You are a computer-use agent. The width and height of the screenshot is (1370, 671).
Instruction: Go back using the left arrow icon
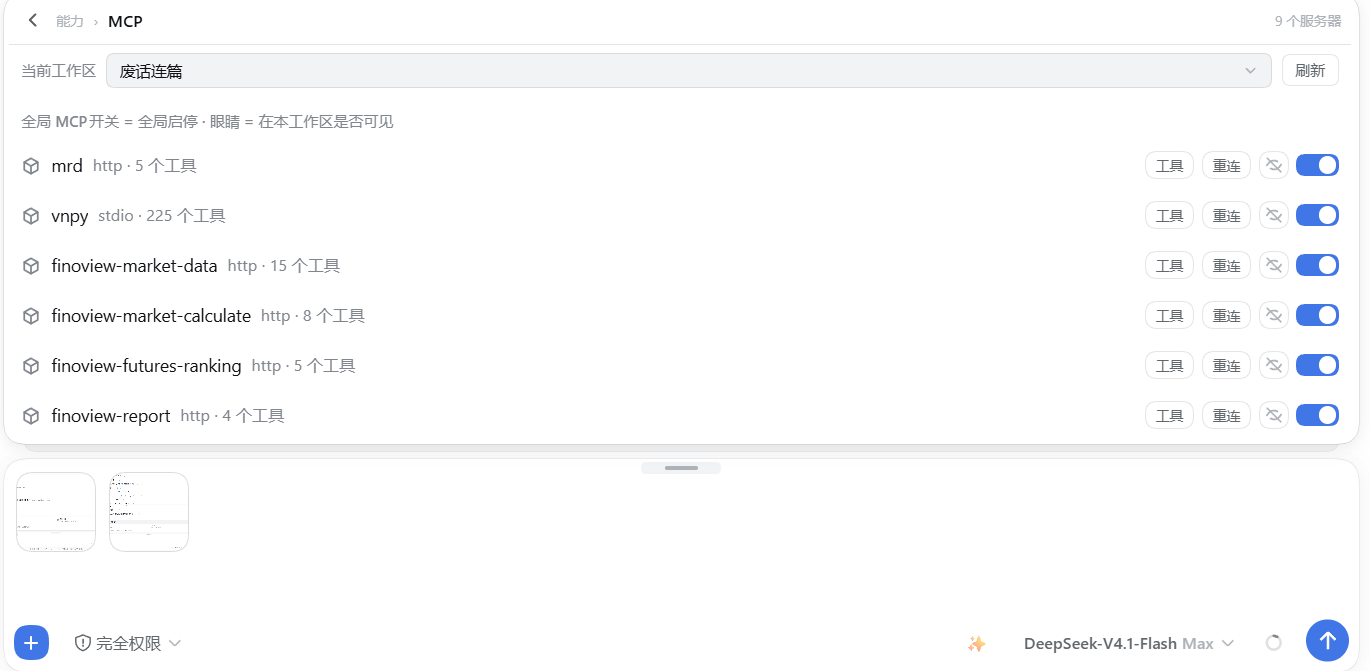point(33,20)
